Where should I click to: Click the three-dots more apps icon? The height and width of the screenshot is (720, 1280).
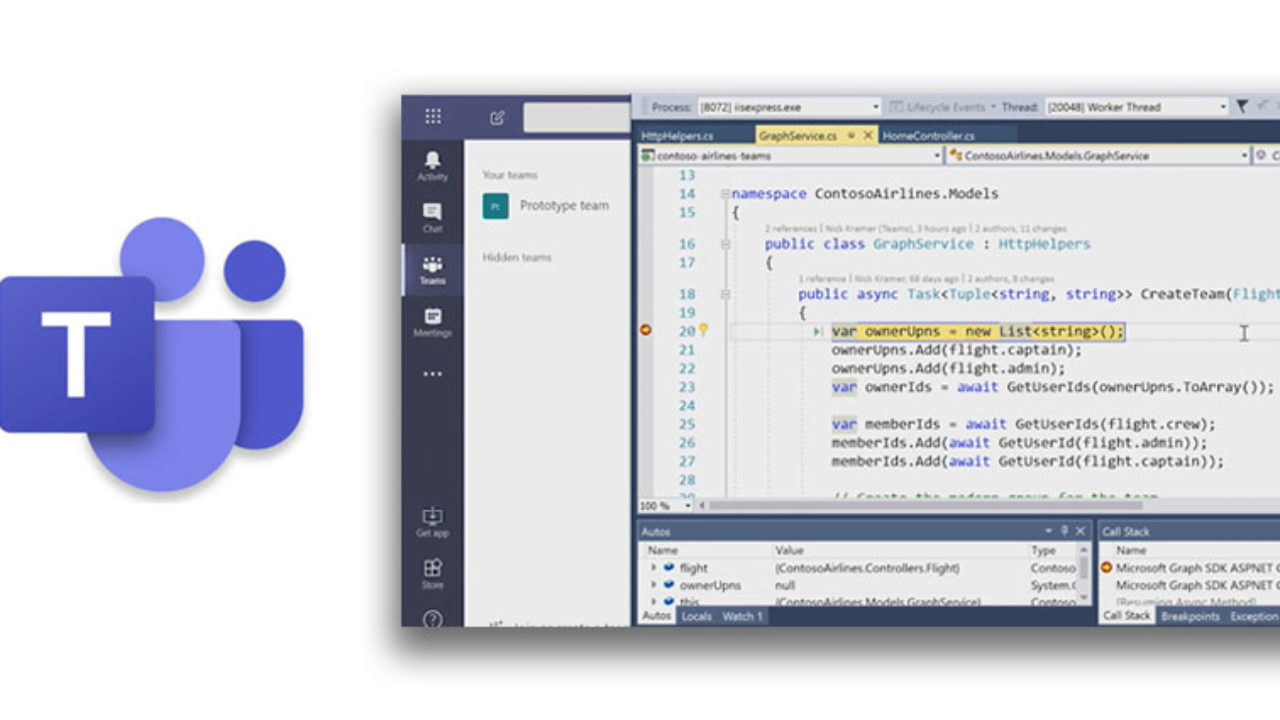432,374
